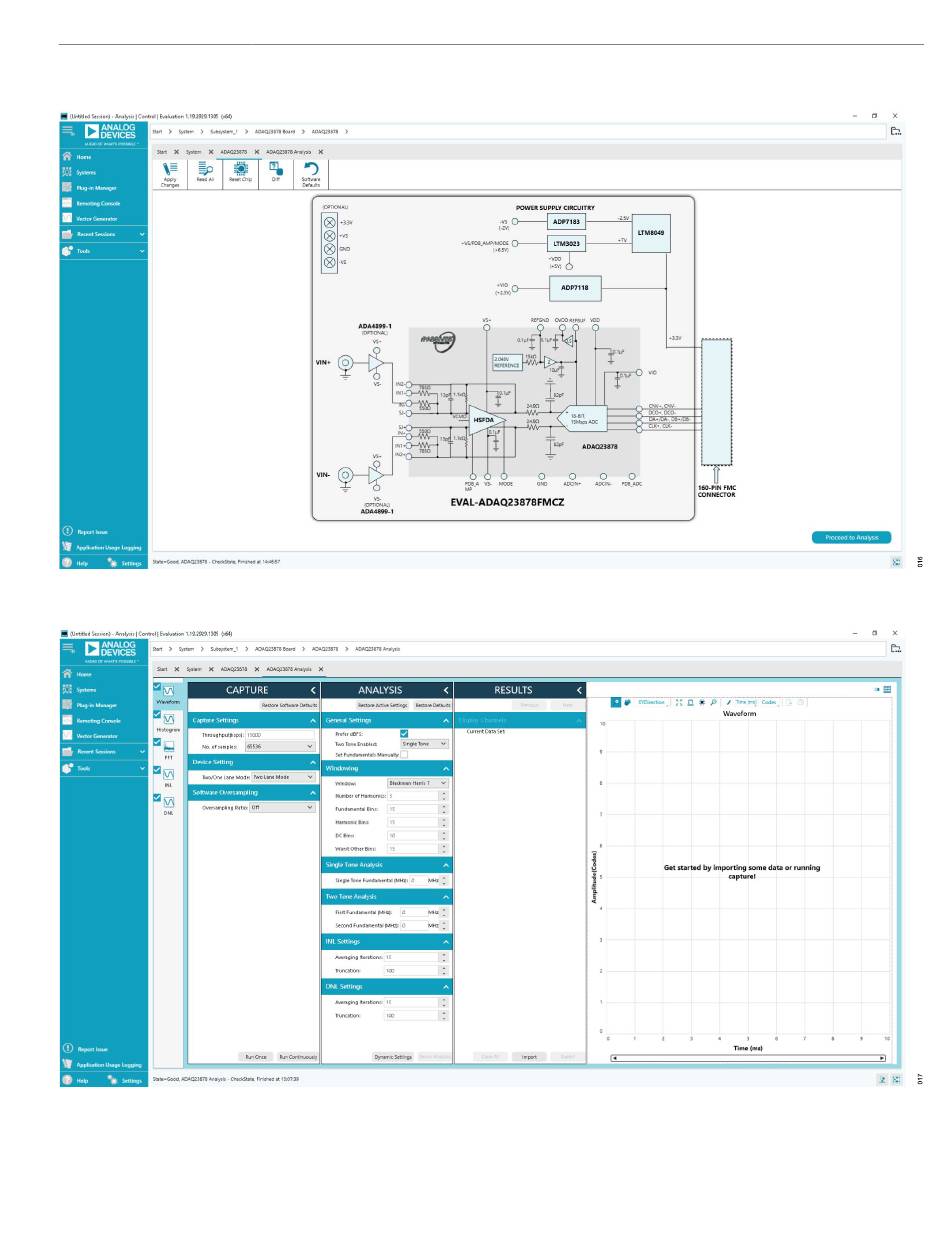
Task: Toggle the DNL checkbox
Action: [157, 797]
